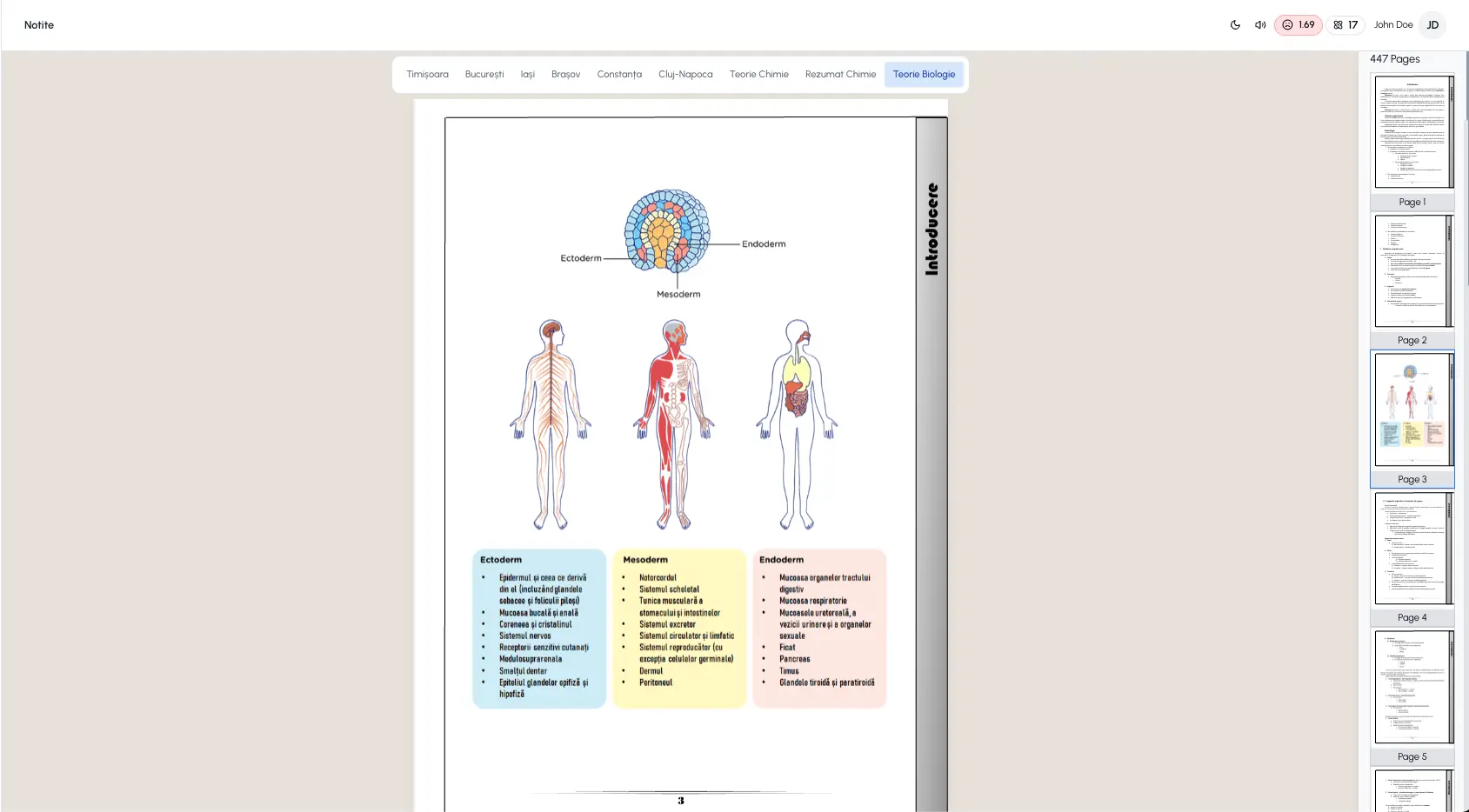Screen dimensions: 1469x812
Task: Click the 'Peritoneul' list item
Action: coord(656,682)
